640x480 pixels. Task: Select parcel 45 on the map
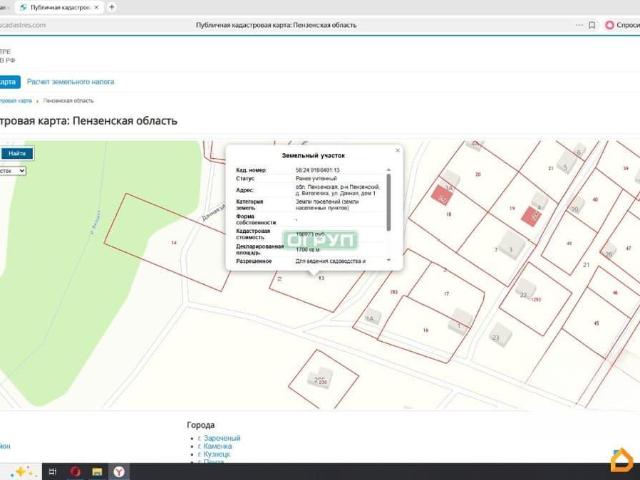(x=596, y=323)
